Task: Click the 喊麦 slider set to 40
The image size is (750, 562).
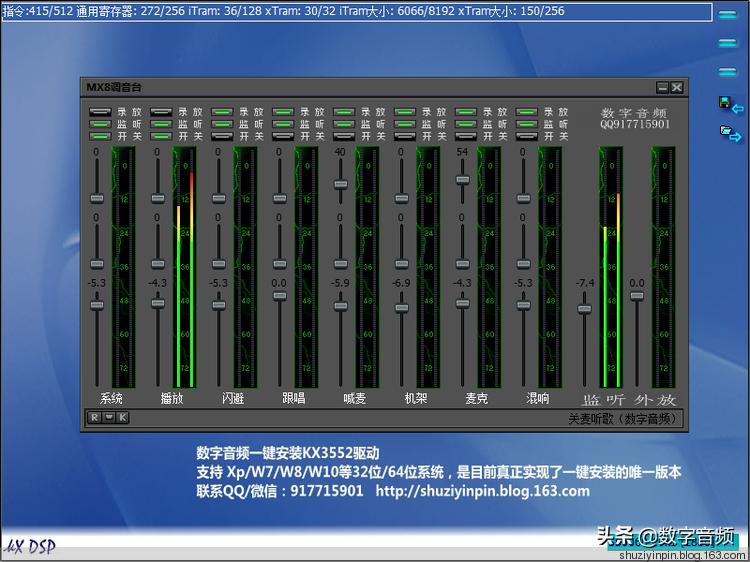Action: coord(341,184)
